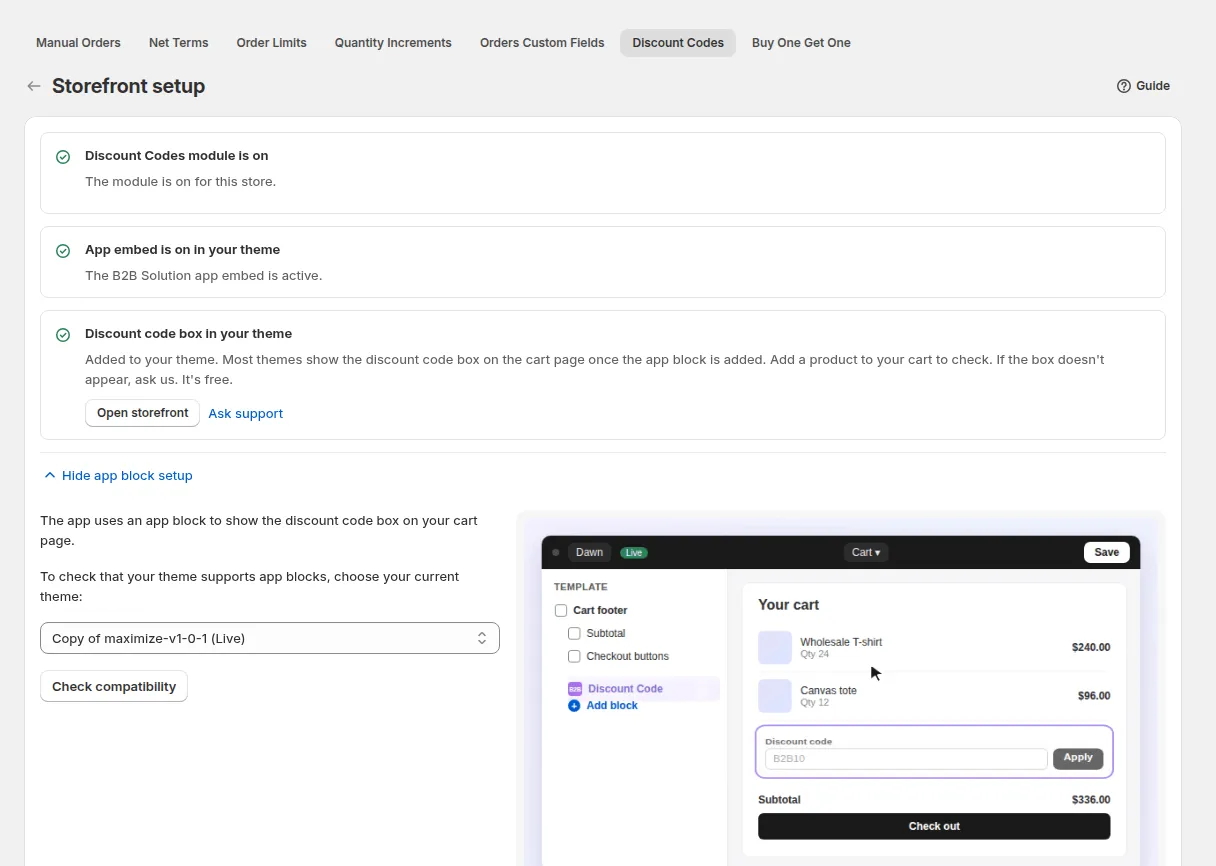Click the $96.00 price text
The width and height of the screenshot is (1216, 866).
coord(1094,695)
